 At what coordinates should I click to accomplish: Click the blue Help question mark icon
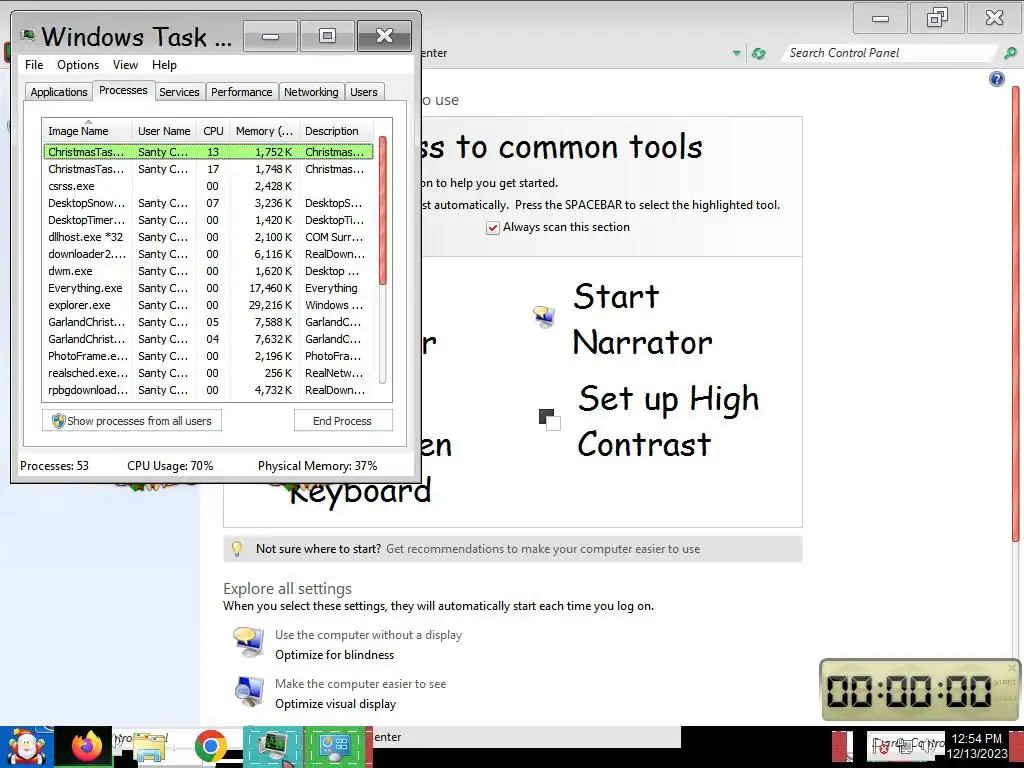click(997, 79)
